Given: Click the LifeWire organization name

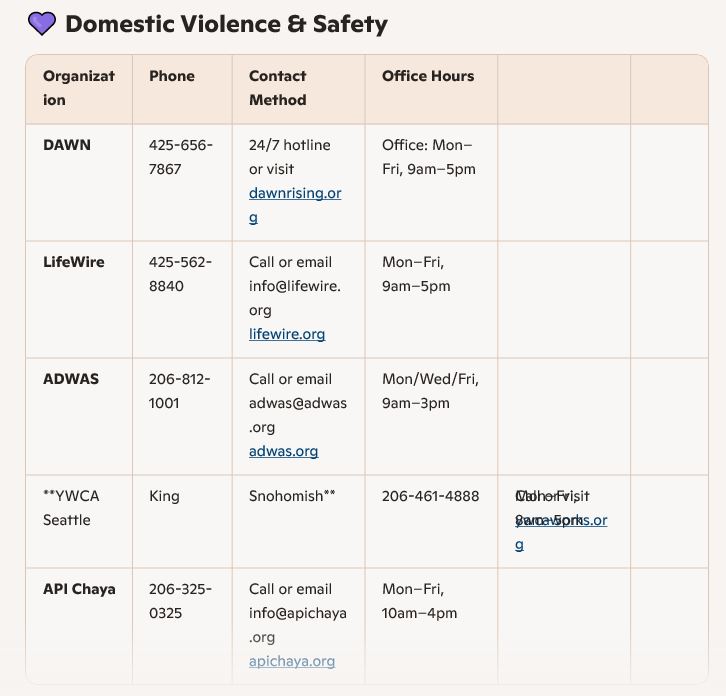Looking at the screenshot, I should pyautogui.click(x=74, y=262).
